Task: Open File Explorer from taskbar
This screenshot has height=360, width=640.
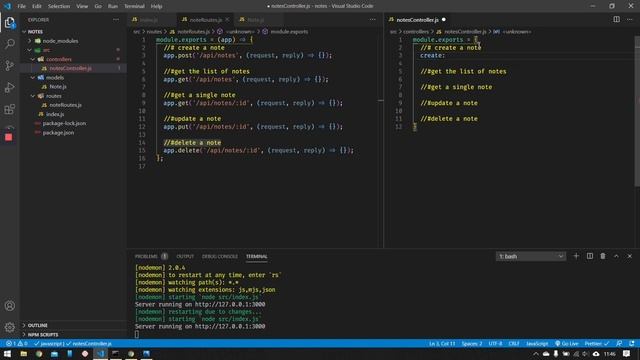Action: pos(24,354)
